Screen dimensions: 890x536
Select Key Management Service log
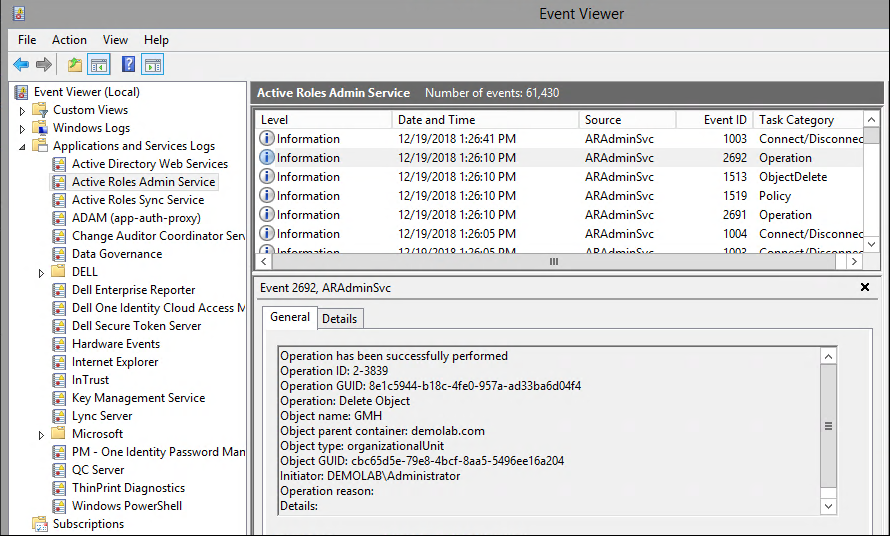[x=138, y=398]
